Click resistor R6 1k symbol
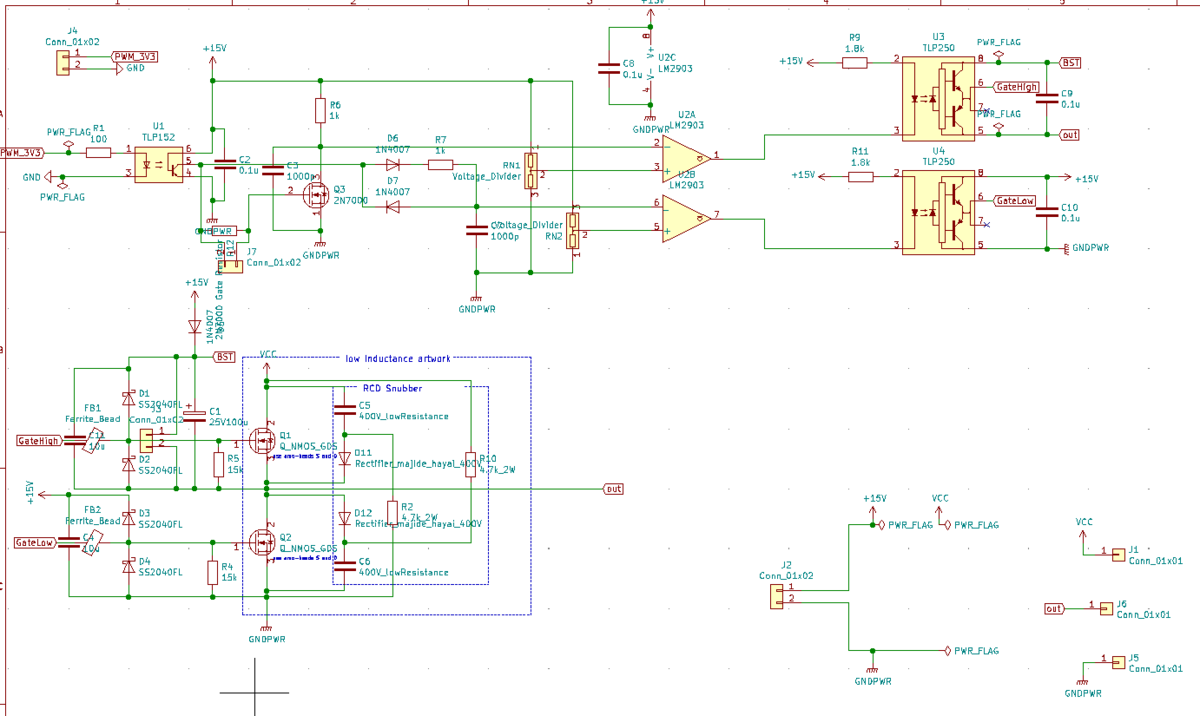The image size is (1200, 716). tap(320, 111)
